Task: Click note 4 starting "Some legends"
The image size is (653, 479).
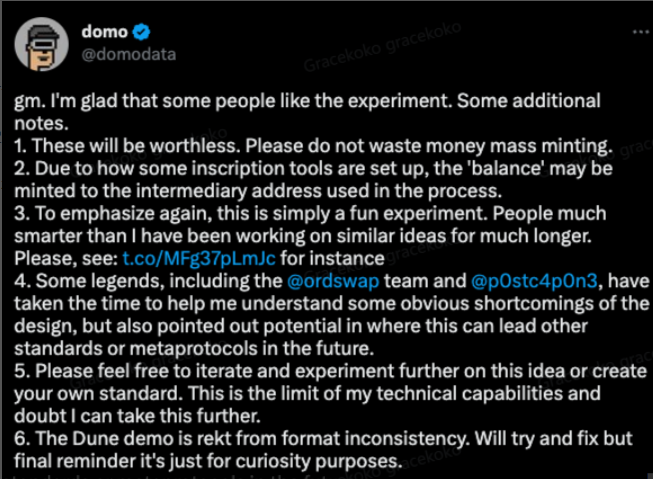Action: [331, 314]
